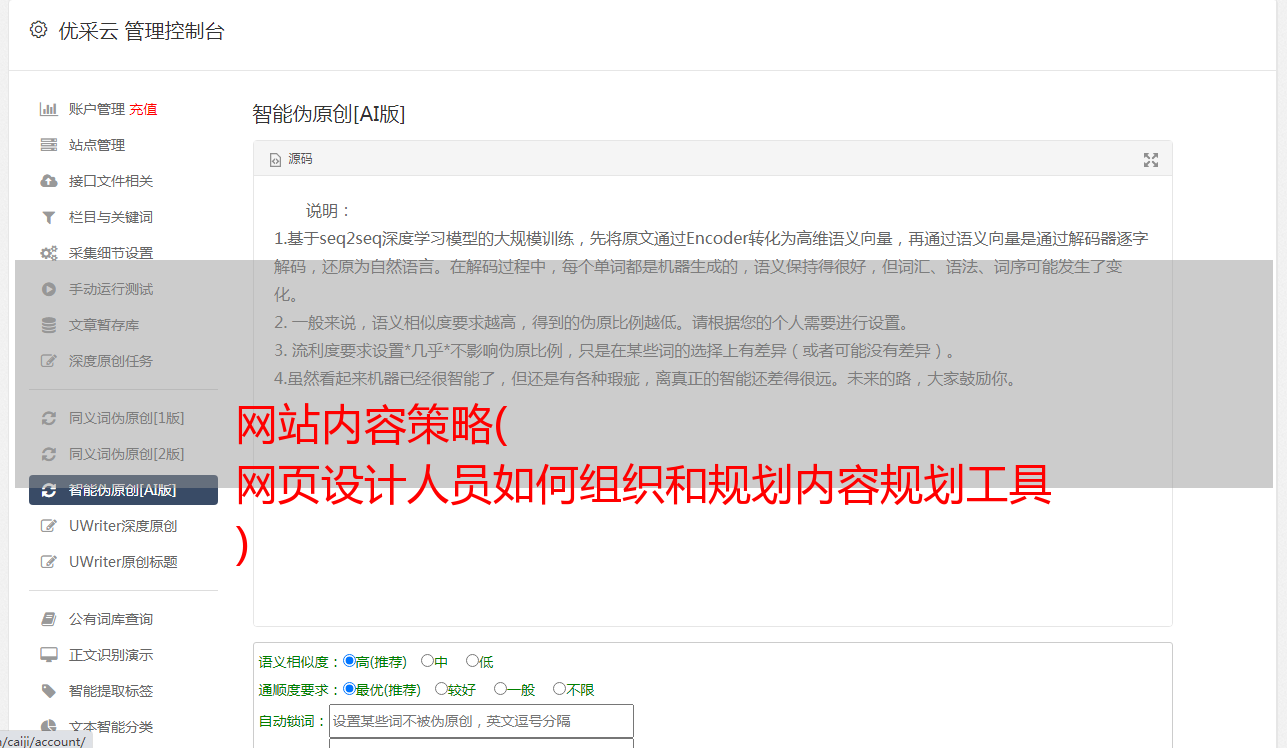Click the database icon for 文章暂存库

pos(48,325)
